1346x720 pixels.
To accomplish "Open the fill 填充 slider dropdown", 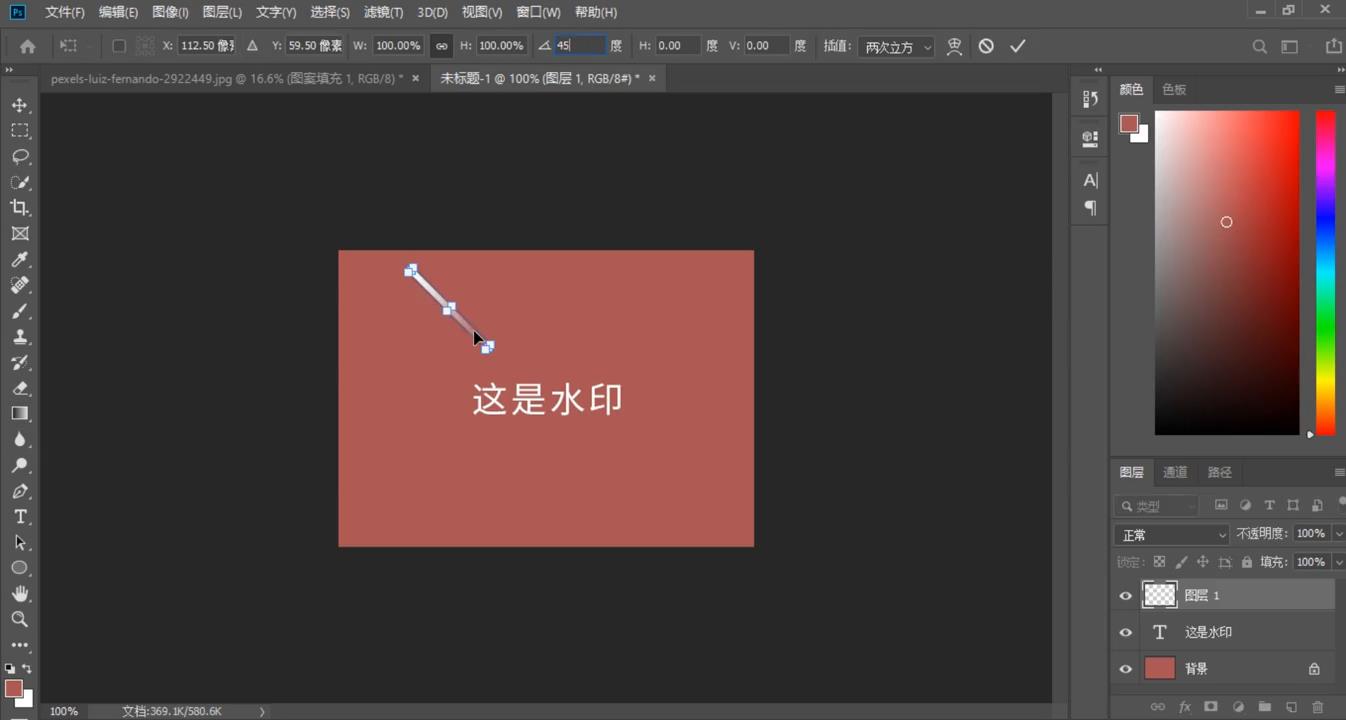I will coord(1339,562).
